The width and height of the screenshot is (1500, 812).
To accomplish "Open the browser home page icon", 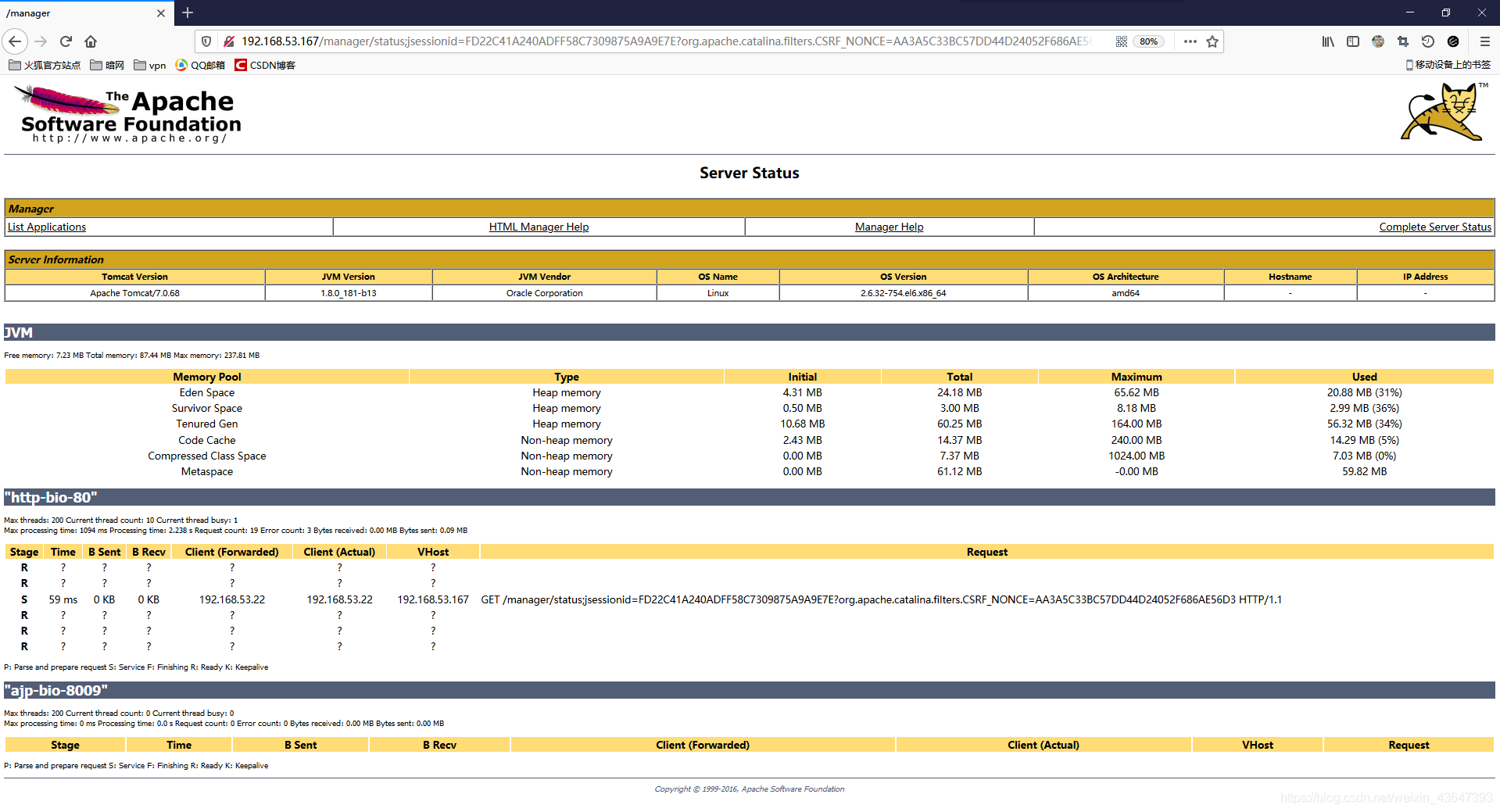I will [x=91, y=41].
